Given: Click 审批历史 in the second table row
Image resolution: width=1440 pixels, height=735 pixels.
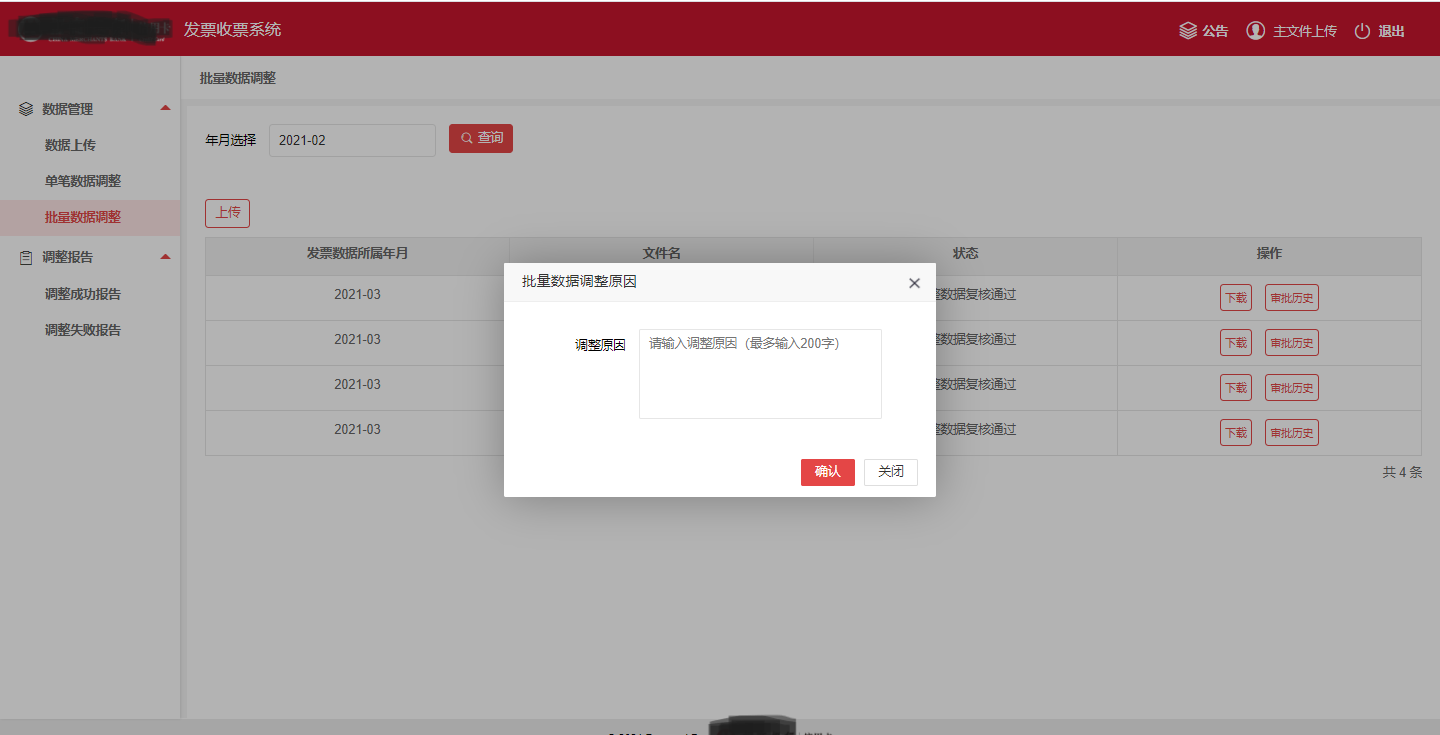Looking at the screenshot, I should coord(1292,343).
